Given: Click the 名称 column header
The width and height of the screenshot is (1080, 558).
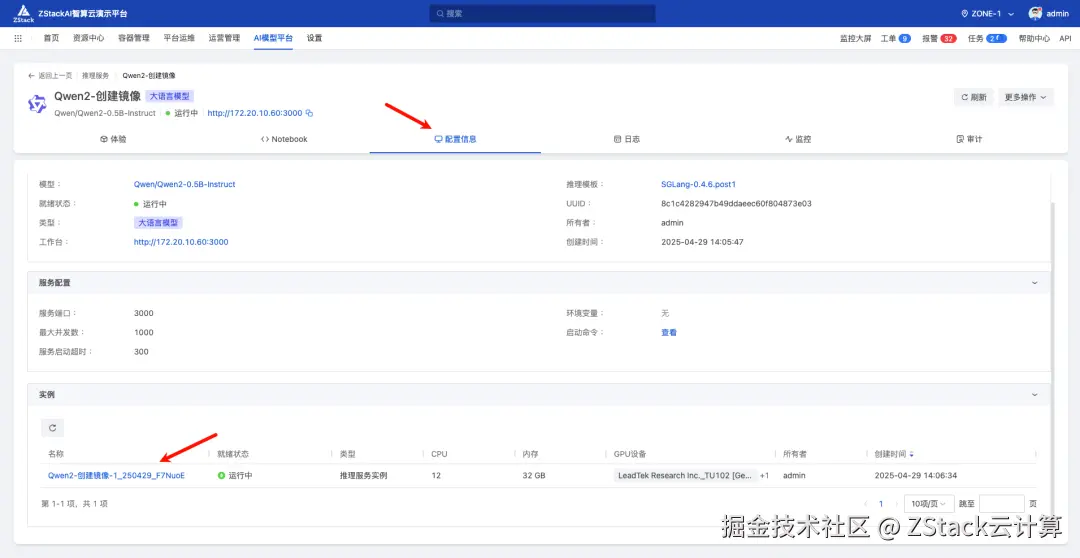Looking at the screenshot, I should [x=55, y=454].
